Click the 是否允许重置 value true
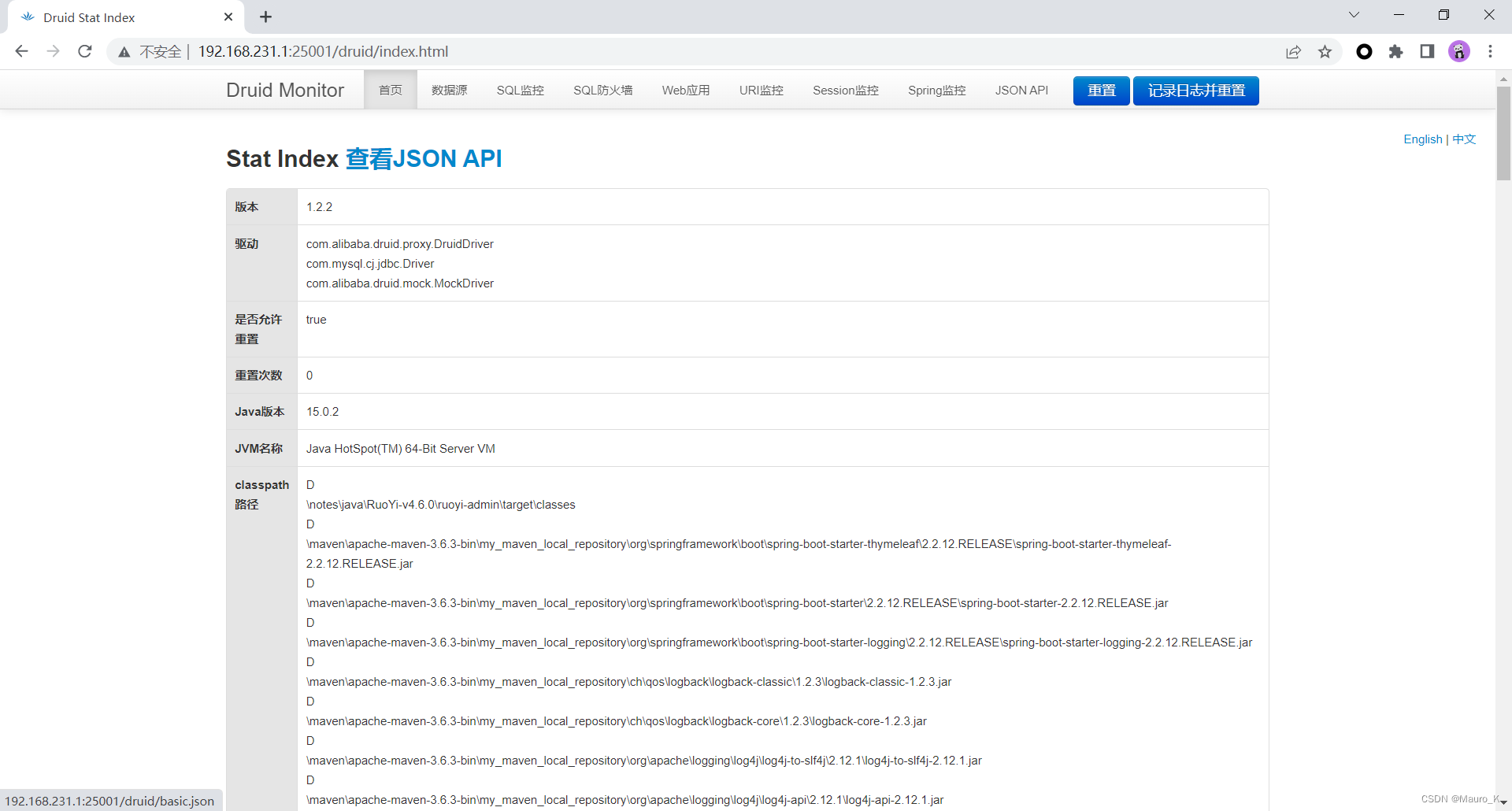Viewport: 1512px width, 811px height. 316,320
